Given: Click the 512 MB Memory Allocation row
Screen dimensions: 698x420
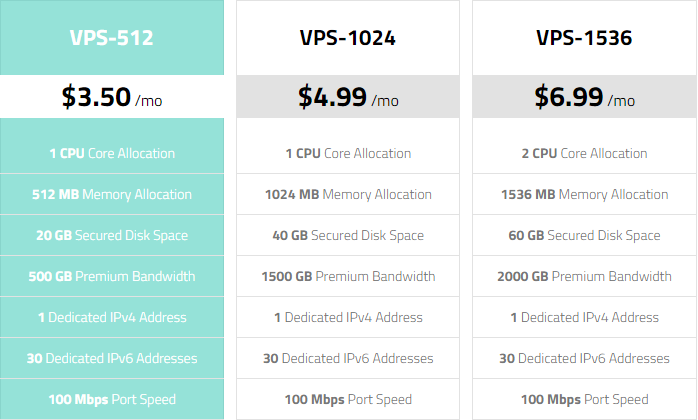Looking at the screenshot, I should 112,195.
